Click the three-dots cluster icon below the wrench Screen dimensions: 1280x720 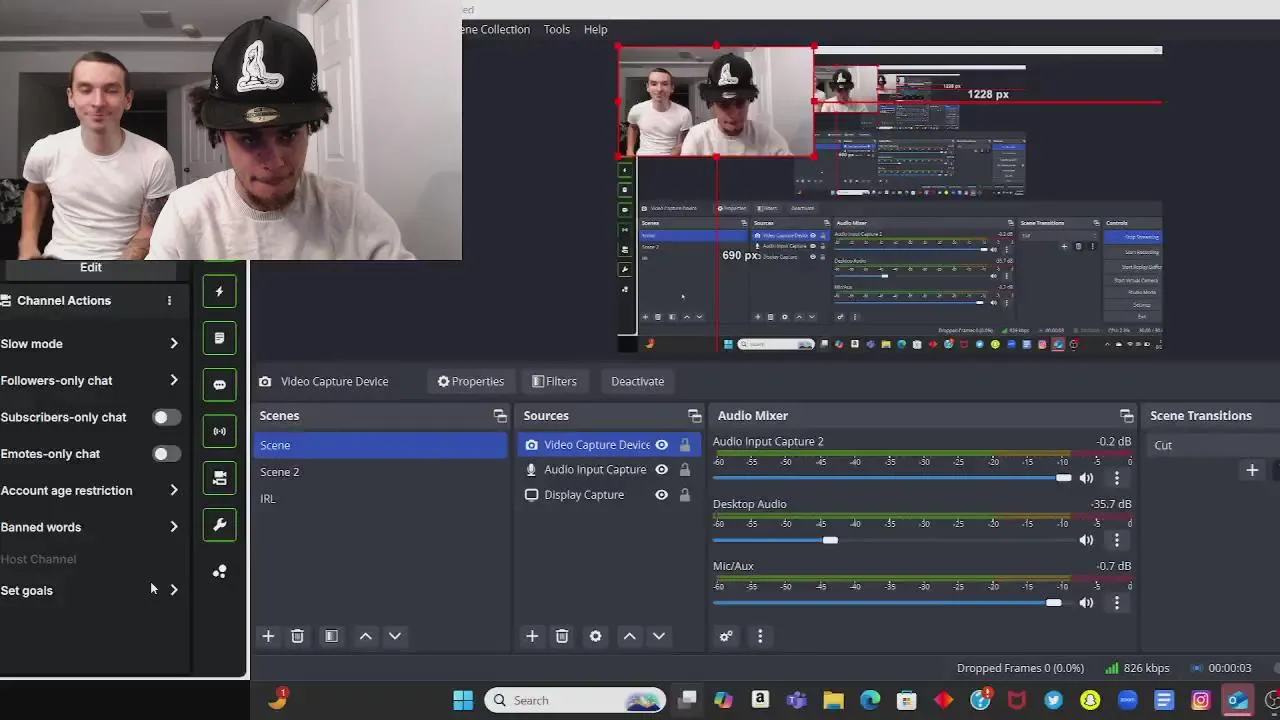[x=219, y=571]
